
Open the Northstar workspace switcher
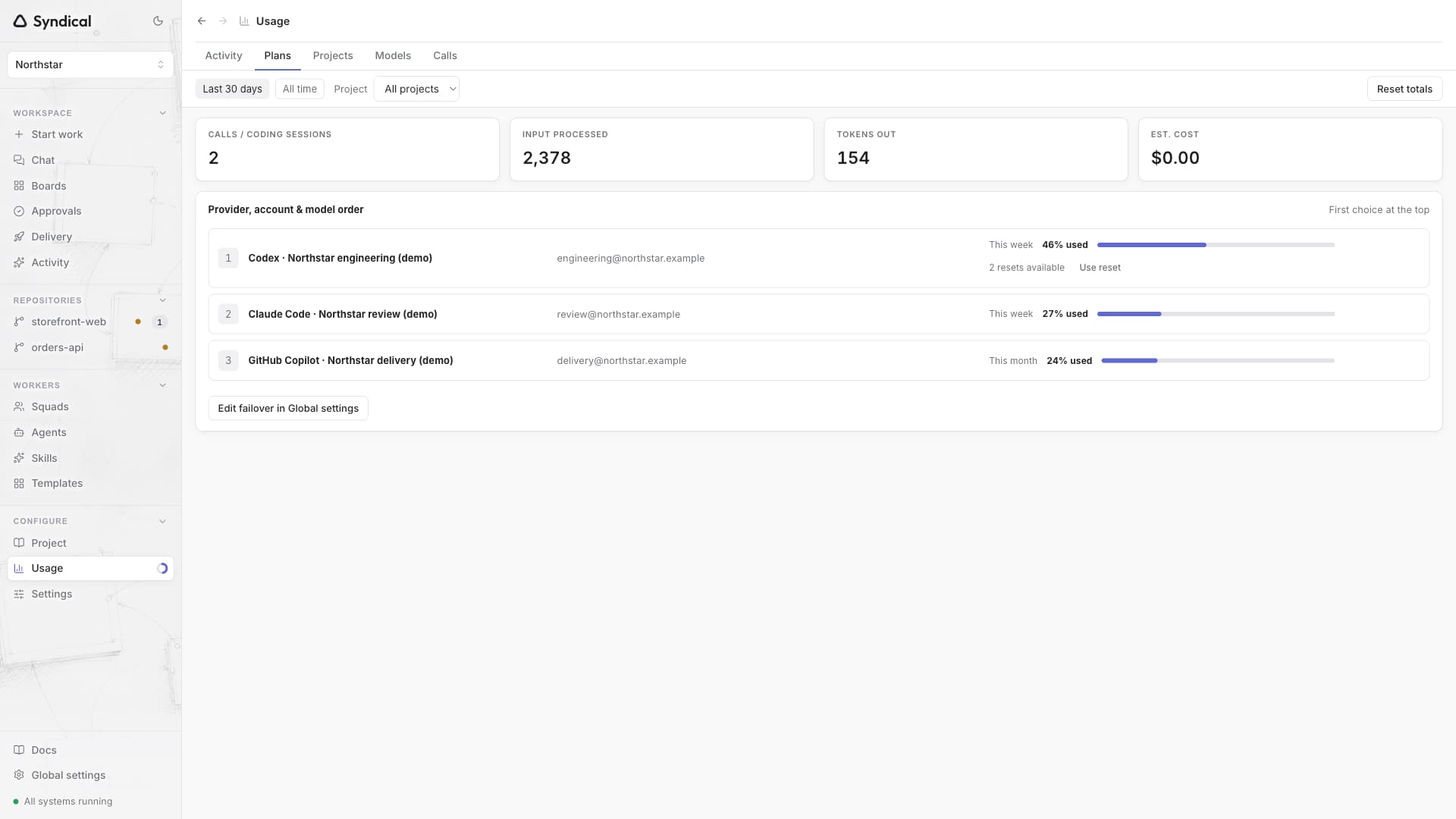coord(90,64)
